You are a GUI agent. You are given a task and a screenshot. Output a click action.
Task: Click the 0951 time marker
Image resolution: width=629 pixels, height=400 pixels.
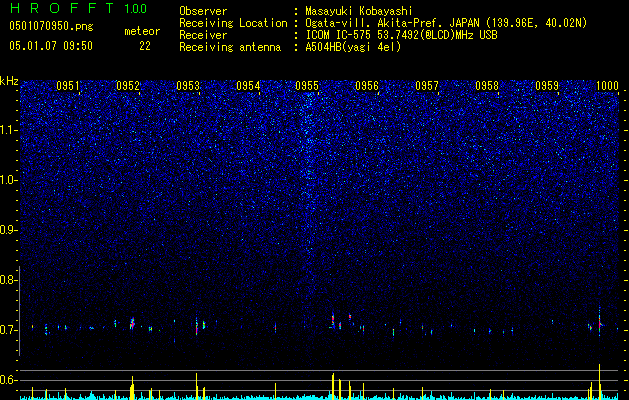(x=68, y=86)
